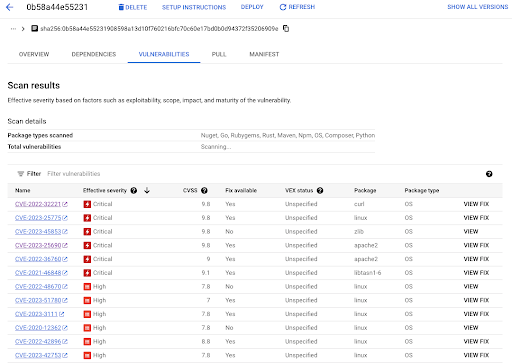Open the PULL tab

click(219, 54)
